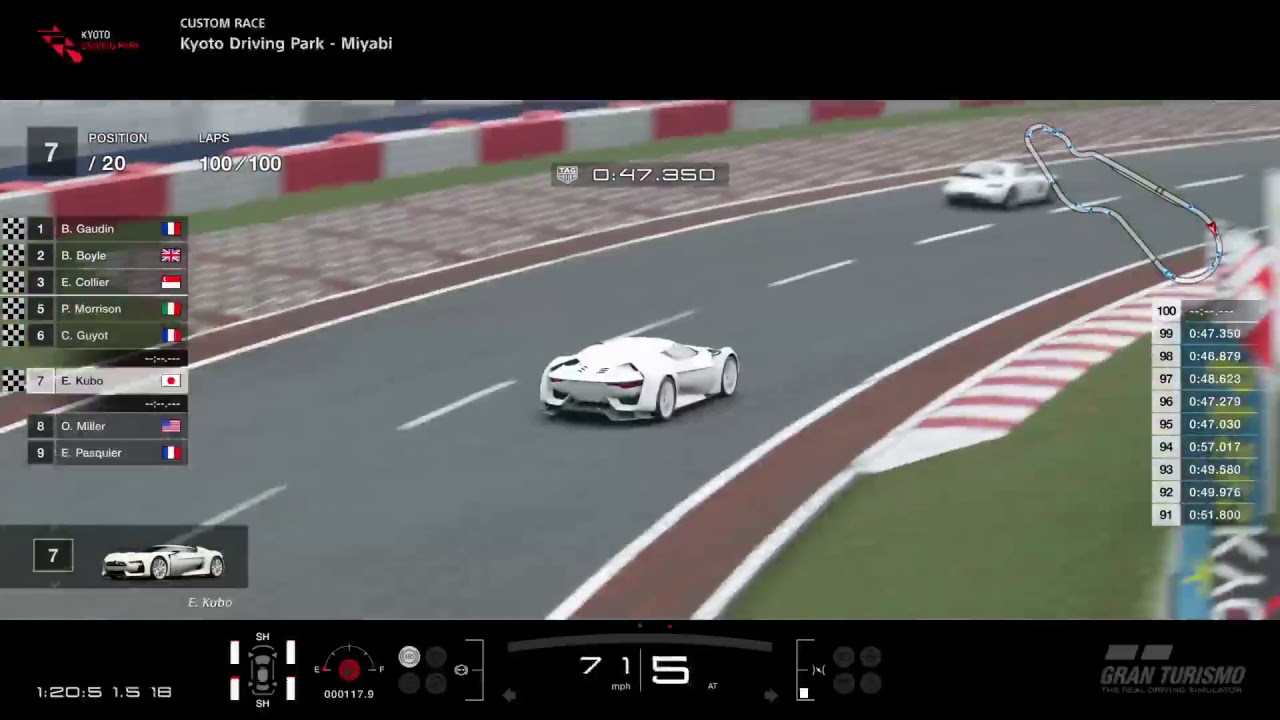Select E. Collier in the standings

108,282
